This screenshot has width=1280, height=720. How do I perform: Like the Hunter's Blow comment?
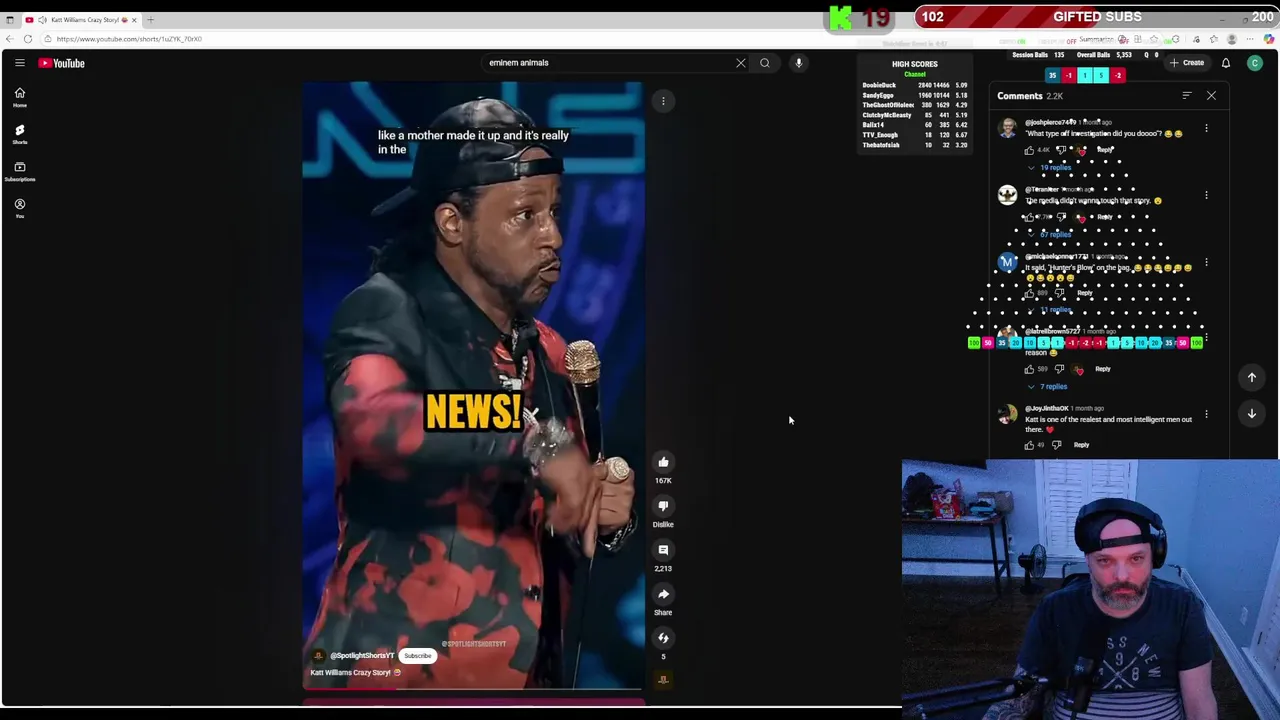[1029, 293]
